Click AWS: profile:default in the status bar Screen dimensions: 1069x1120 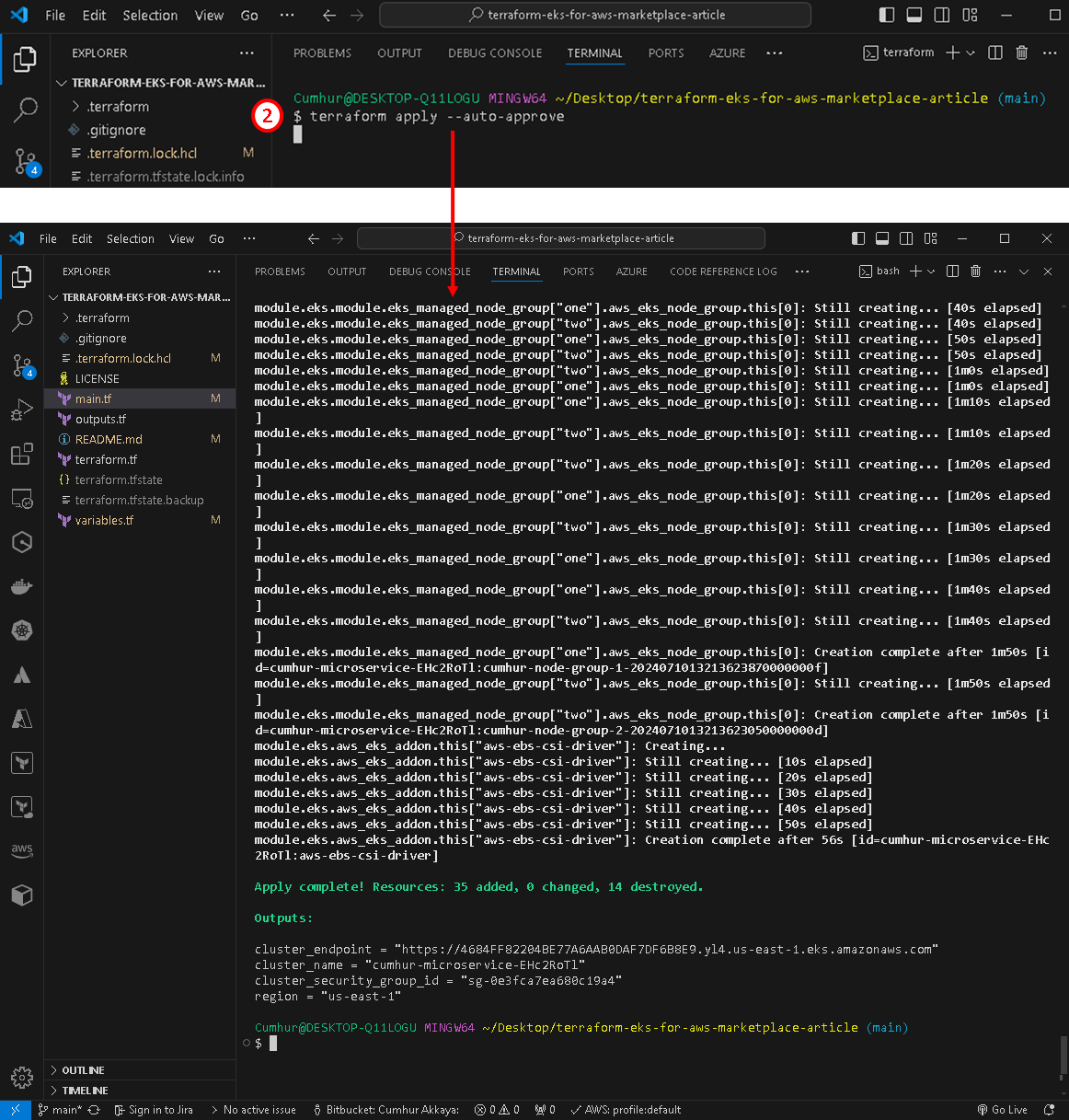point(626,1110)
